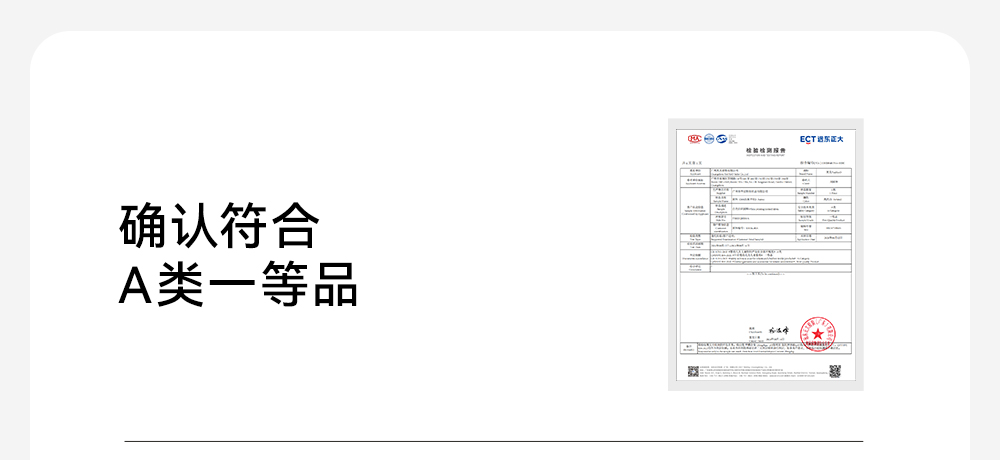Screen dimensions: 1000x460
Task: Click the 'A类一等品' heading line
Action: pyautogui.click(x=238, y=284)
